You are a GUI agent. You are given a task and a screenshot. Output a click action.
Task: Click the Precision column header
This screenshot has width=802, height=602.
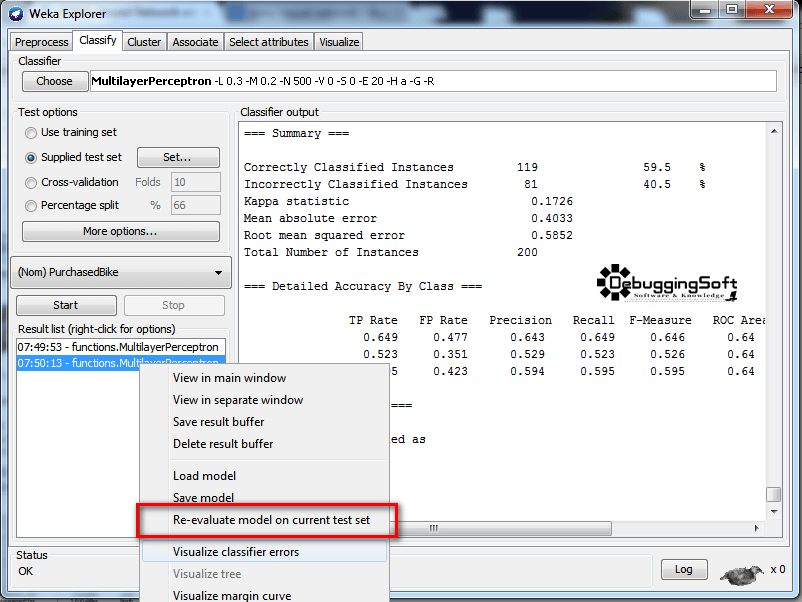pos(521,321)
